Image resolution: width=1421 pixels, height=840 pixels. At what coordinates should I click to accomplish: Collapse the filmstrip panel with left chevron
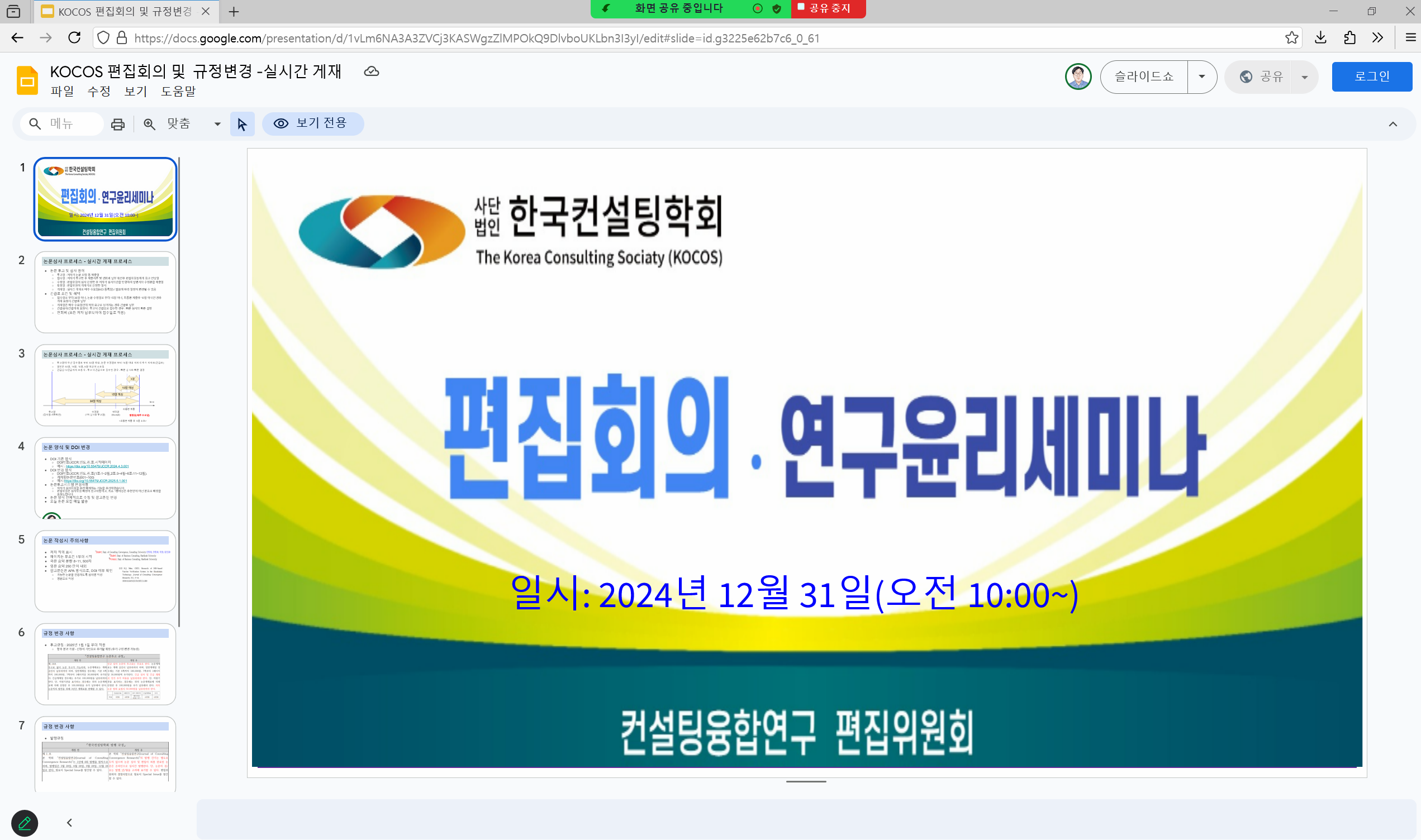[x=69, y=823]
